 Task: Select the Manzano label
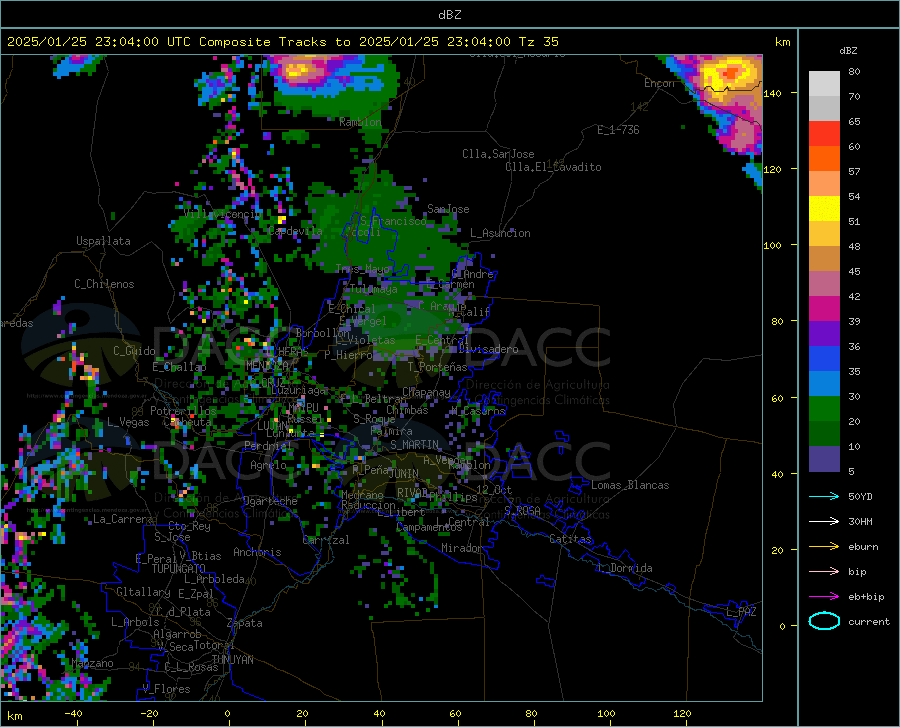click(92, 663)
